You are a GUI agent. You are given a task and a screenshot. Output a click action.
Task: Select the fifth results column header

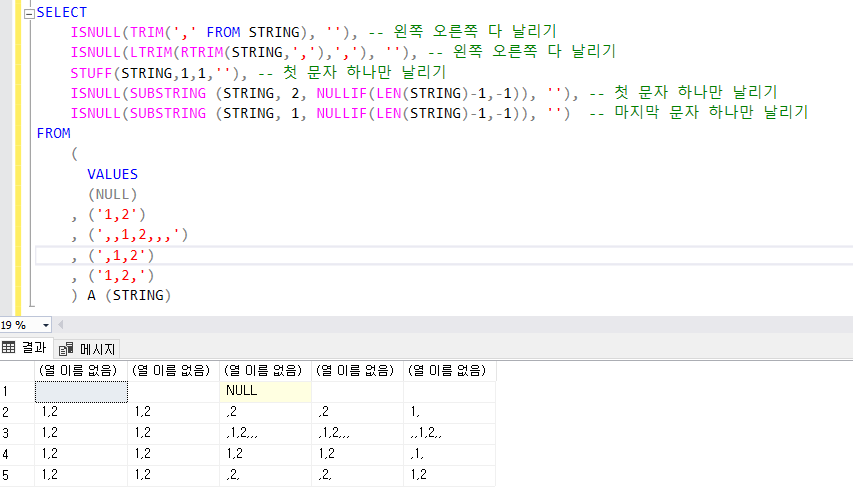click(x=449, y=371)
